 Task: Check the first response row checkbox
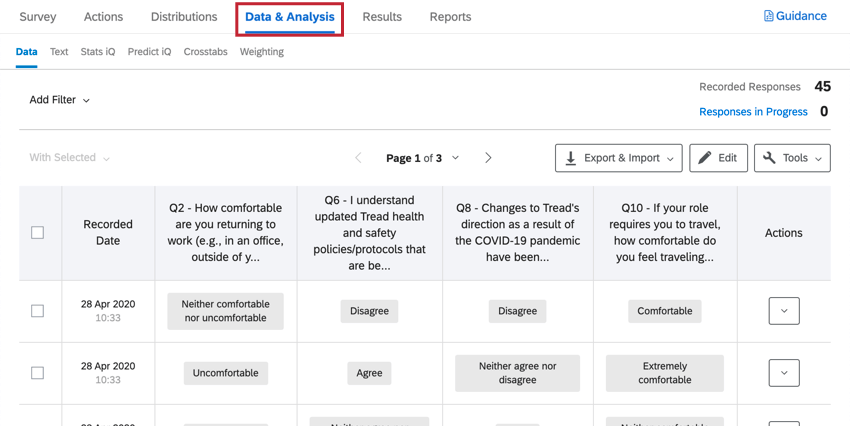[38, 311]
